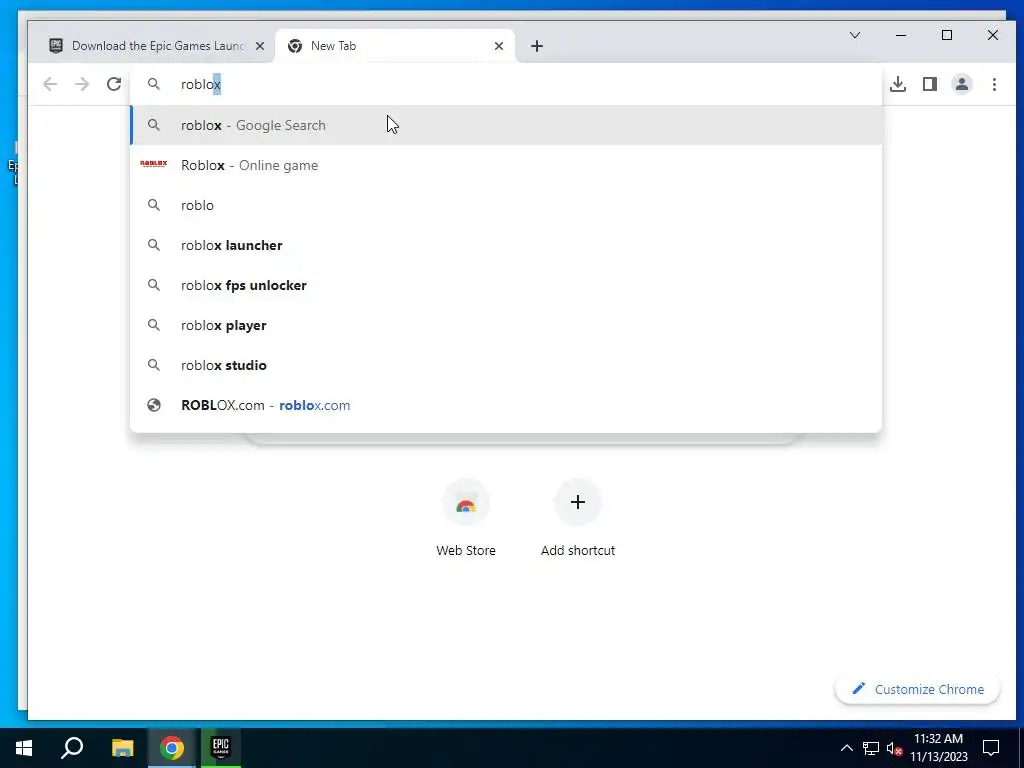Open the Windows Start menu

24,748
